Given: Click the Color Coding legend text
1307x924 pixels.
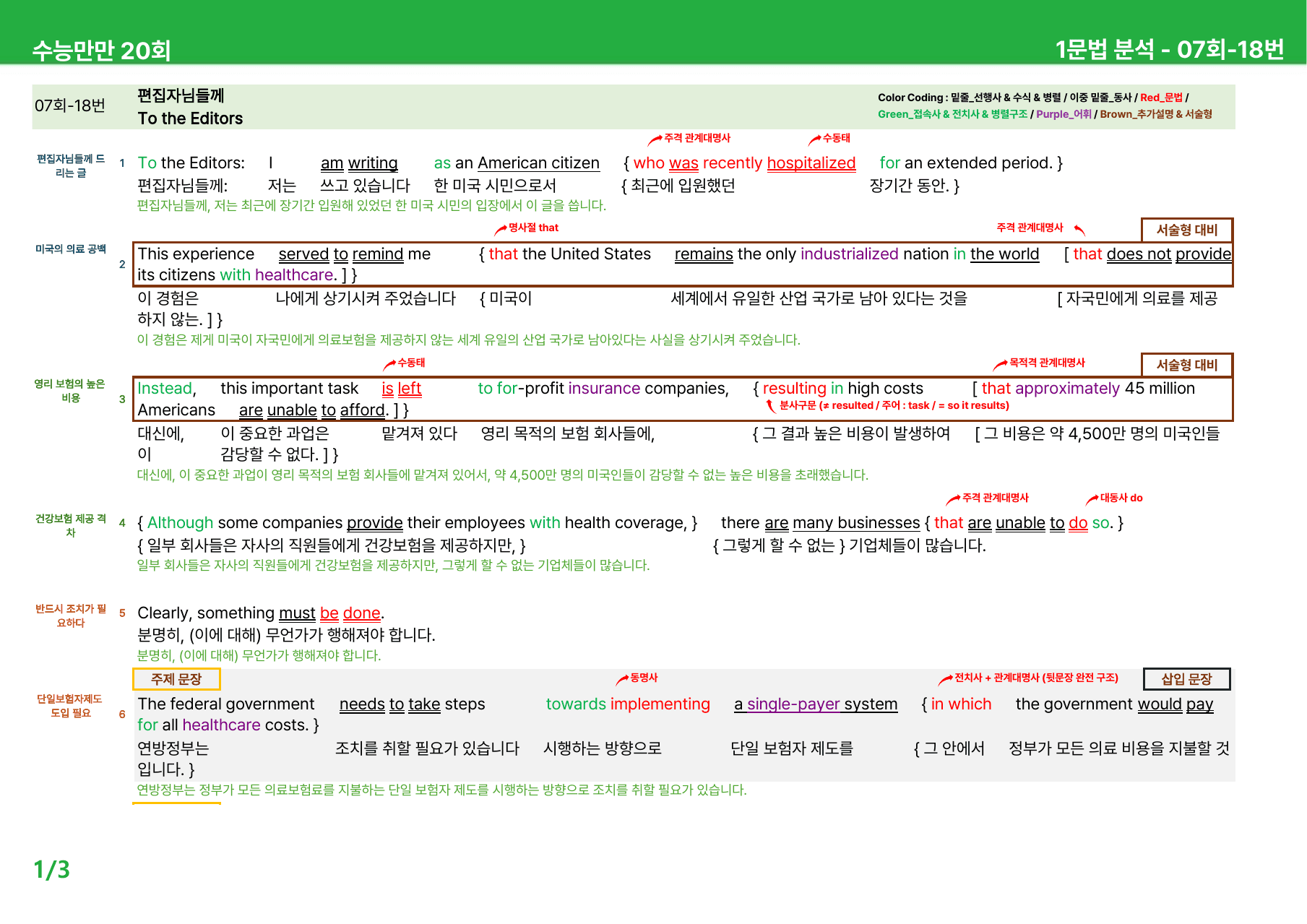Looking at the screenshot, I should pos(1045,105).
